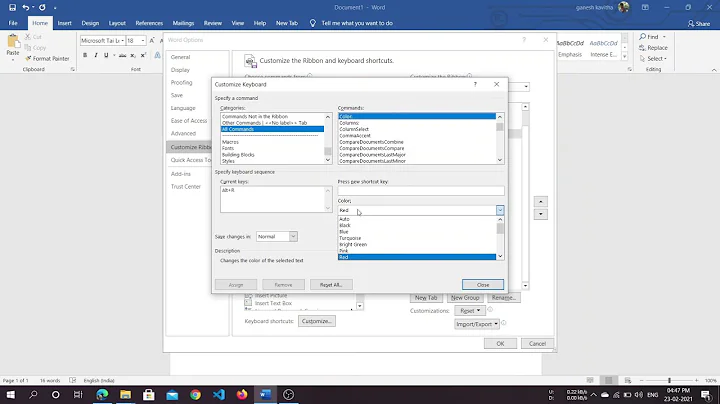Viewport: 720px width, 404px height.
Task: Click the Share button in the ribbon
Action: pyautogui.click(x=698, y=23)
